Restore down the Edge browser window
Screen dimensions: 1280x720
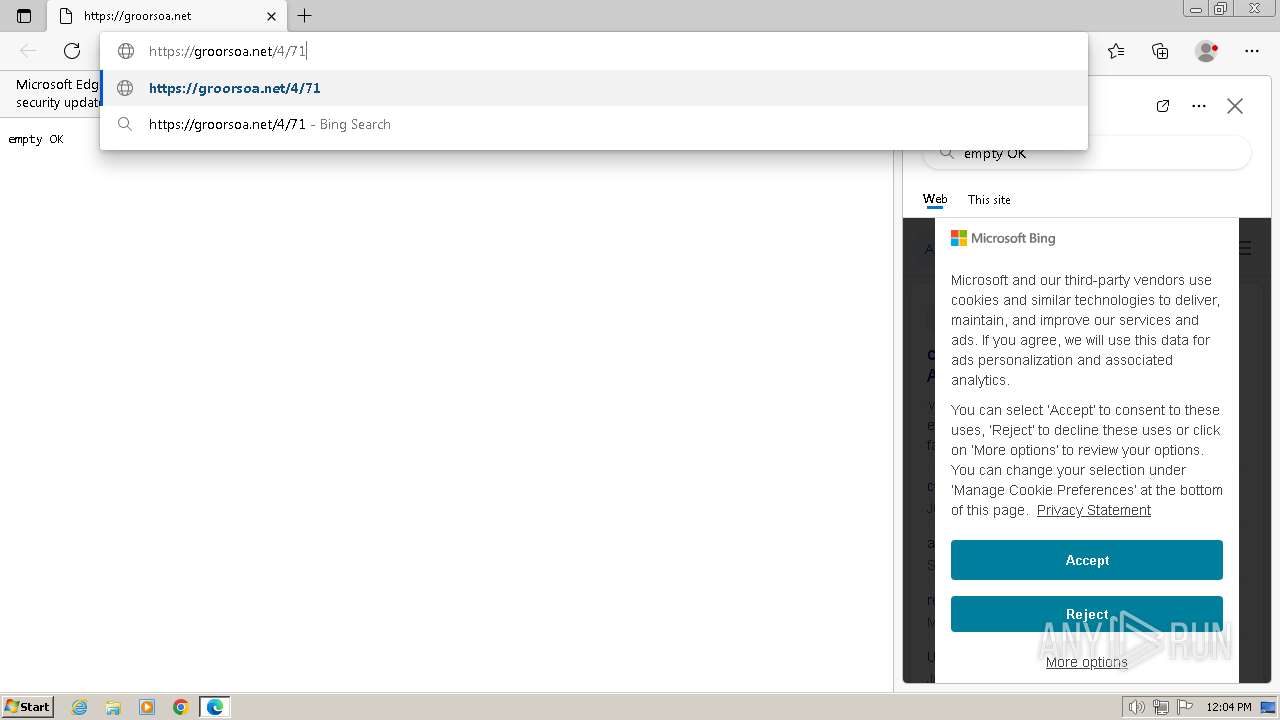tap(1221, 8)
